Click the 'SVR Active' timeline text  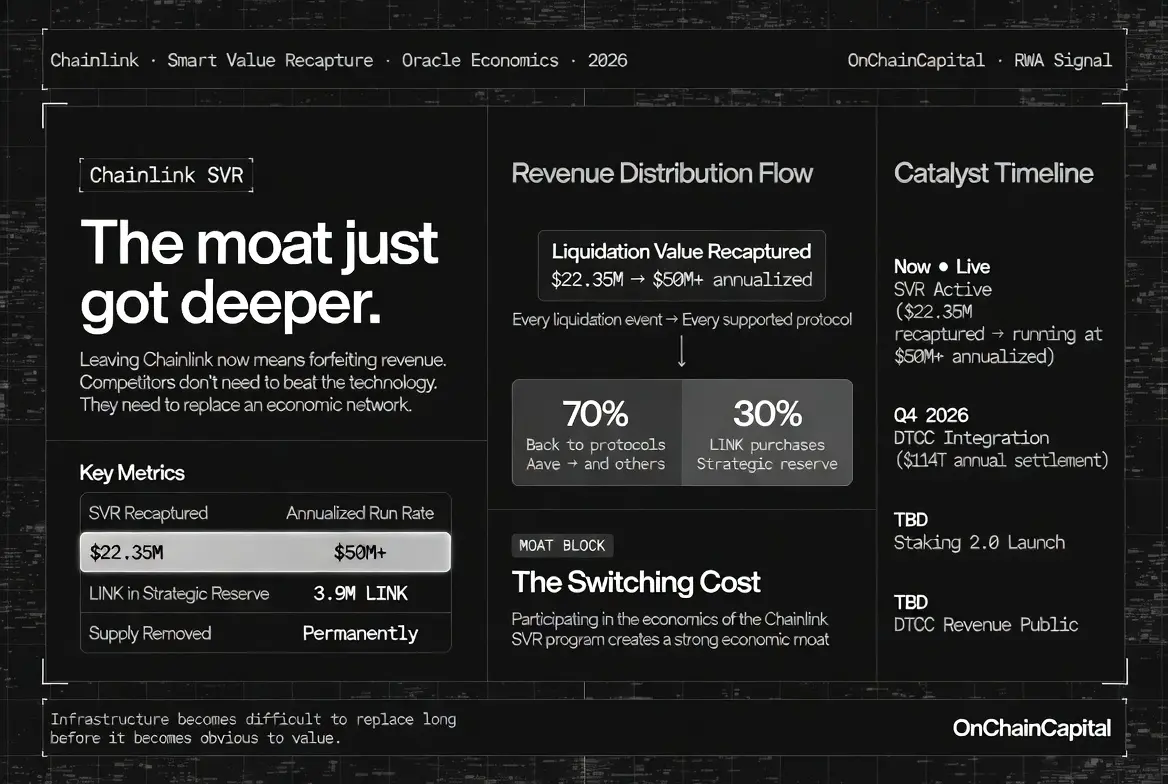click(943, 289)
